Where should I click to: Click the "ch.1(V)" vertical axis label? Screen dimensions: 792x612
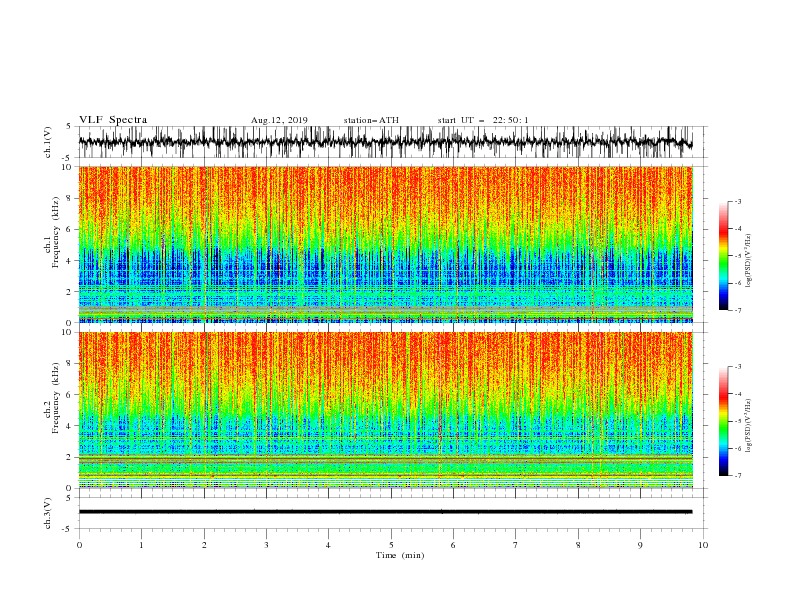(48, 142)
